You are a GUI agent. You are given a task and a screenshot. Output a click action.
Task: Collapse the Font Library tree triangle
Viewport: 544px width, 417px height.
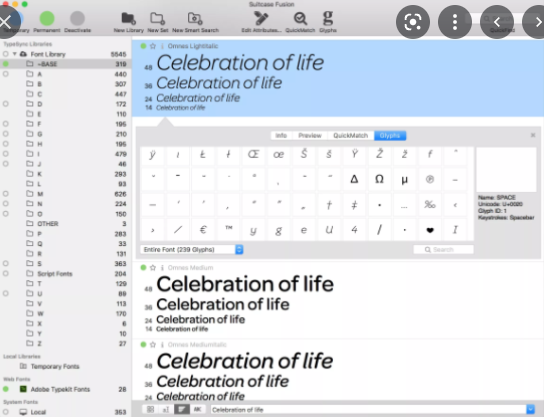(x=15, y=54)
